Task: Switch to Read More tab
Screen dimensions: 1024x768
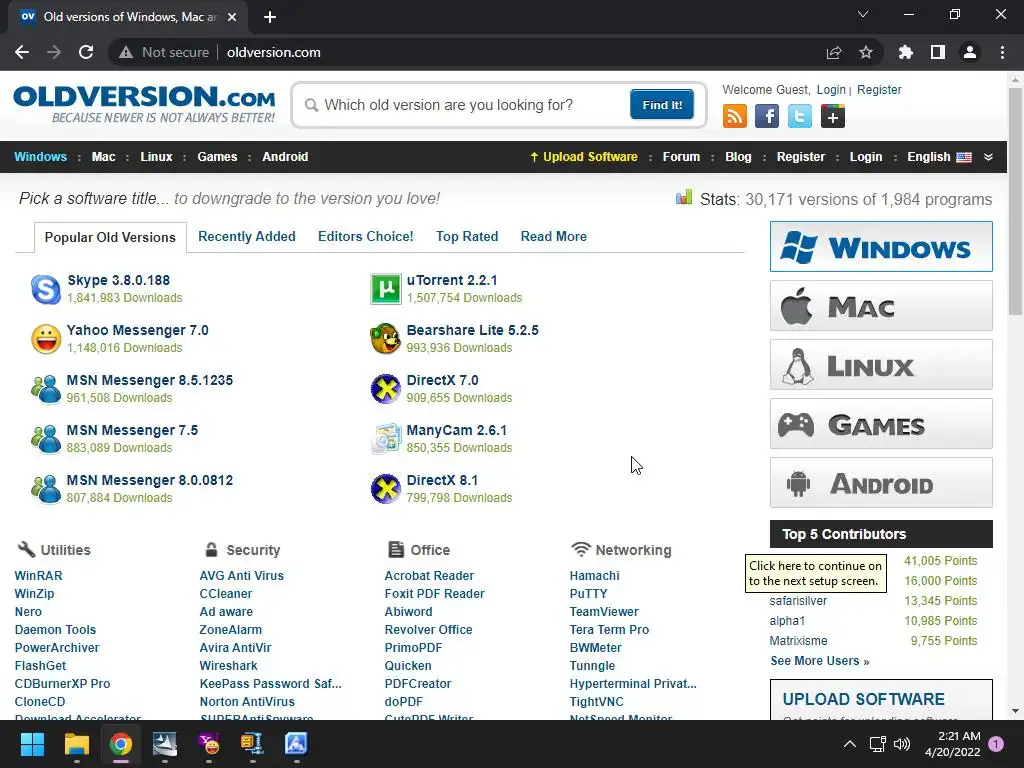Action: pyautogui.click(x=554, y=236)
